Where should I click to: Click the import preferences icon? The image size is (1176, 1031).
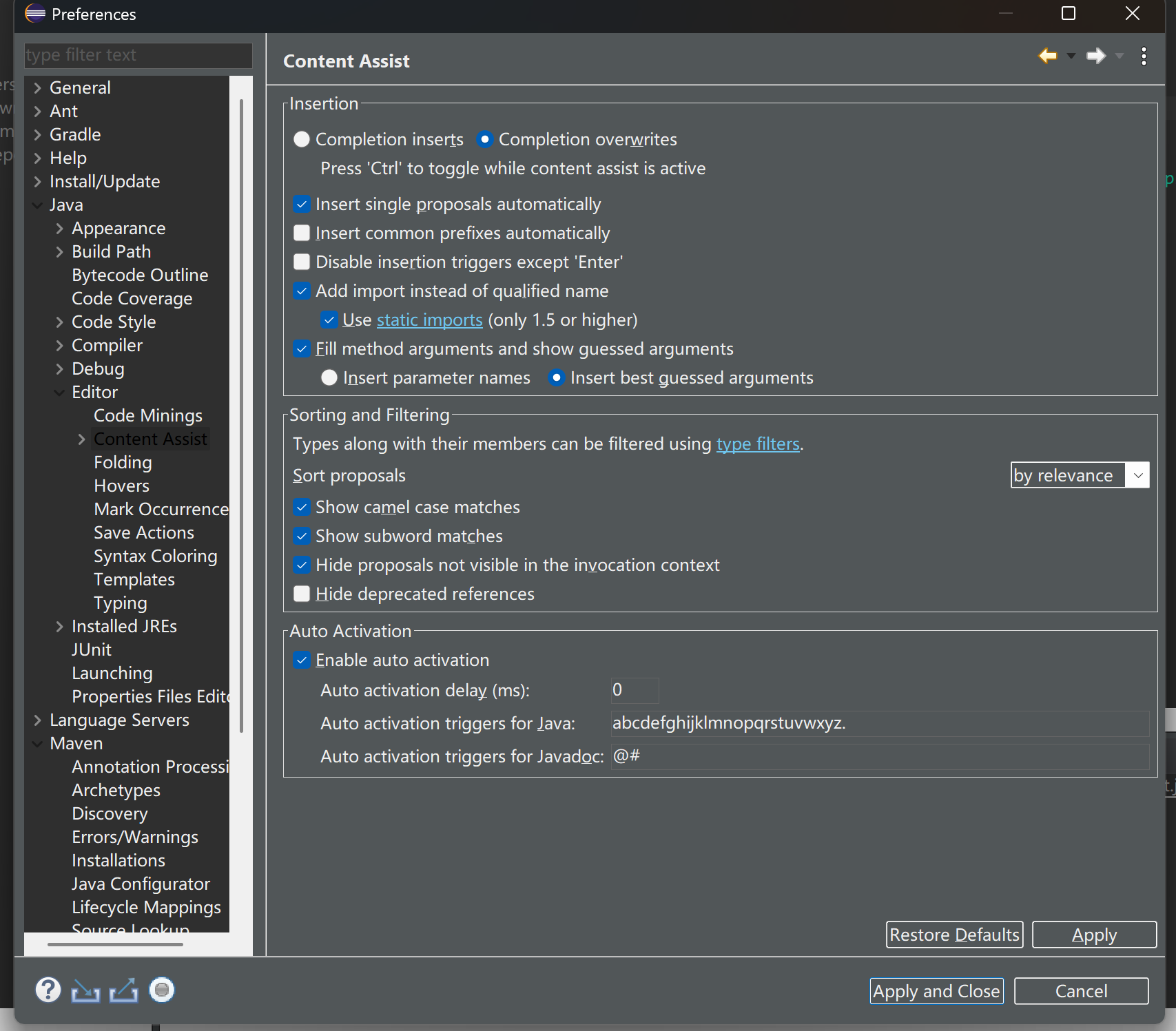coord(85,990)
